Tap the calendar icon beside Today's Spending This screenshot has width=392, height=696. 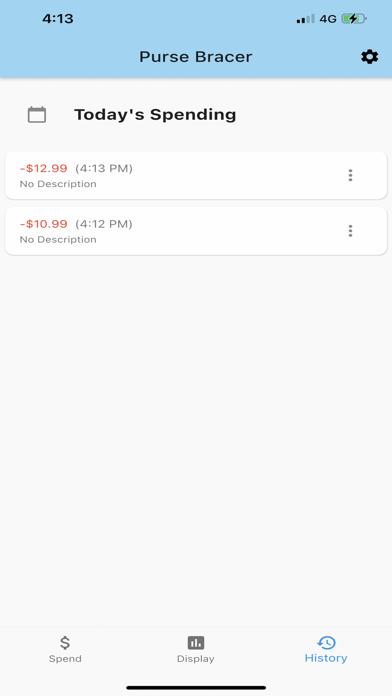[37, 115]
